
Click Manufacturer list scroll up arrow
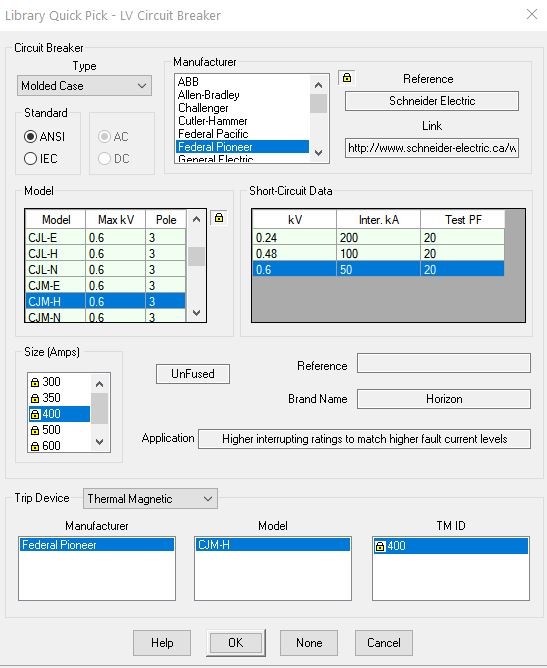[x=318, y=85]
